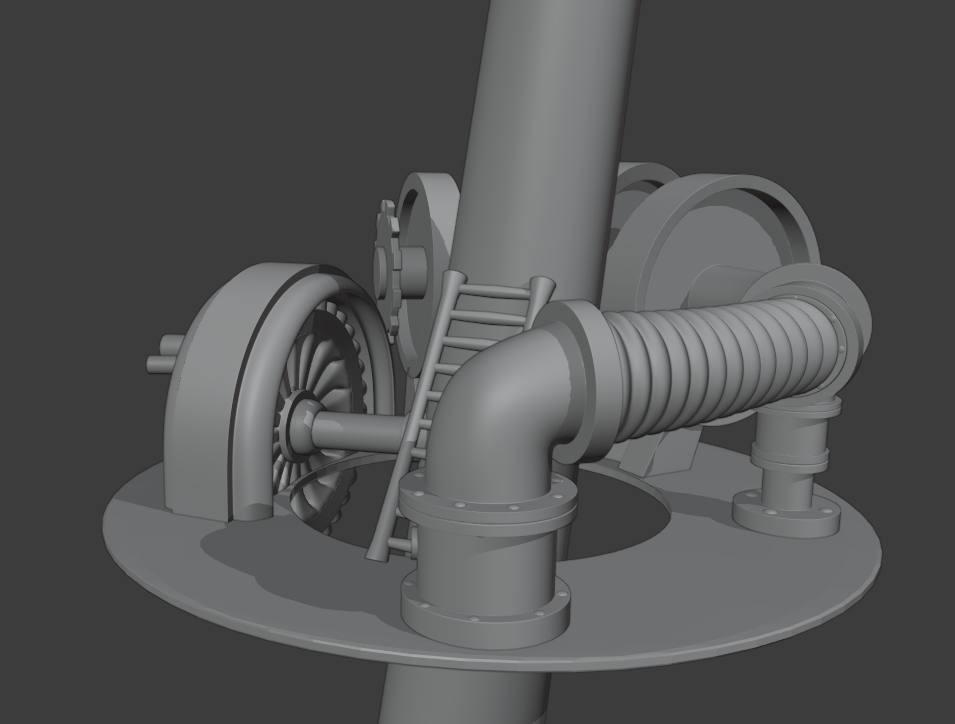Select the turbine fan blades
Screen dimensions: 955x724
click(x=325, y=370)
